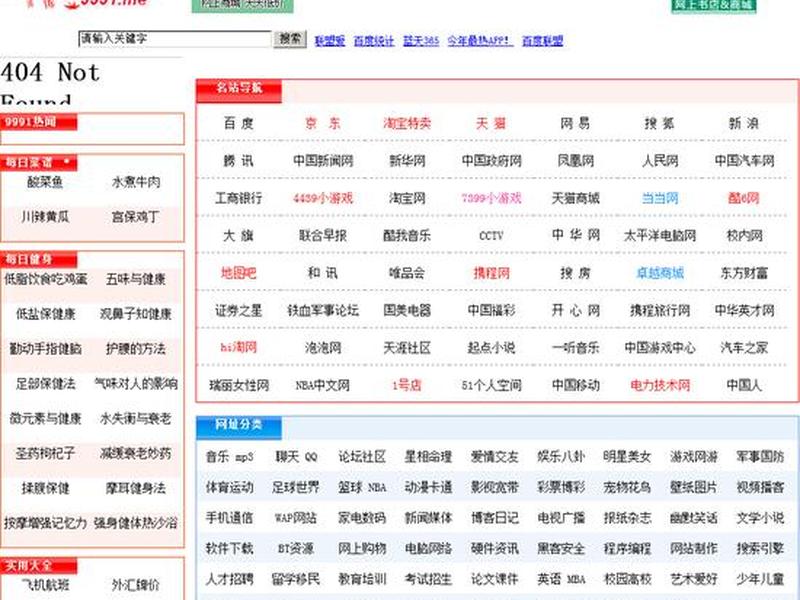
Task: Open the 中国新闻网 link
Action: pos(323,161)
